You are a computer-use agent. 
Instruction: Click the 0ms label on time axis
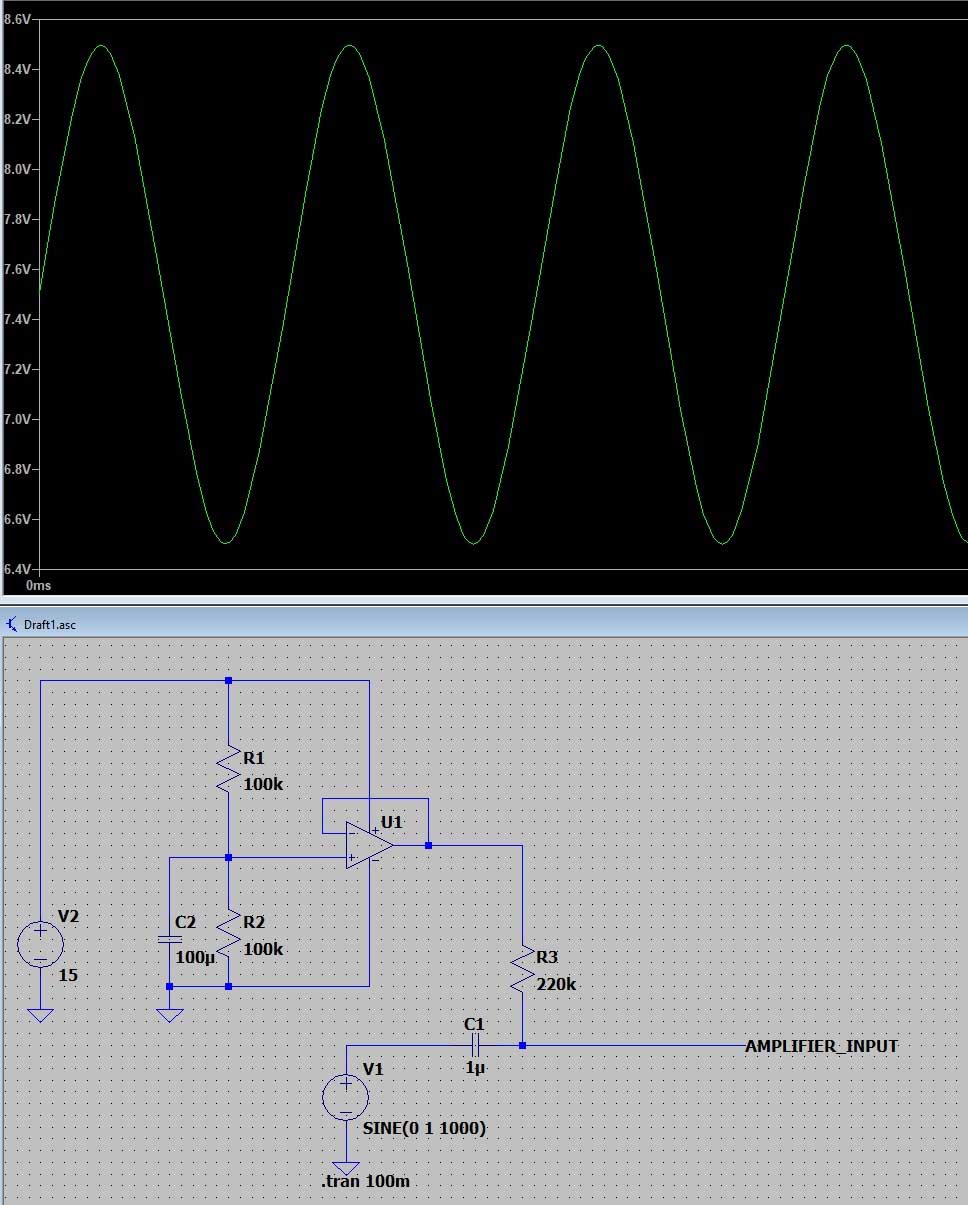coord(38,584)
